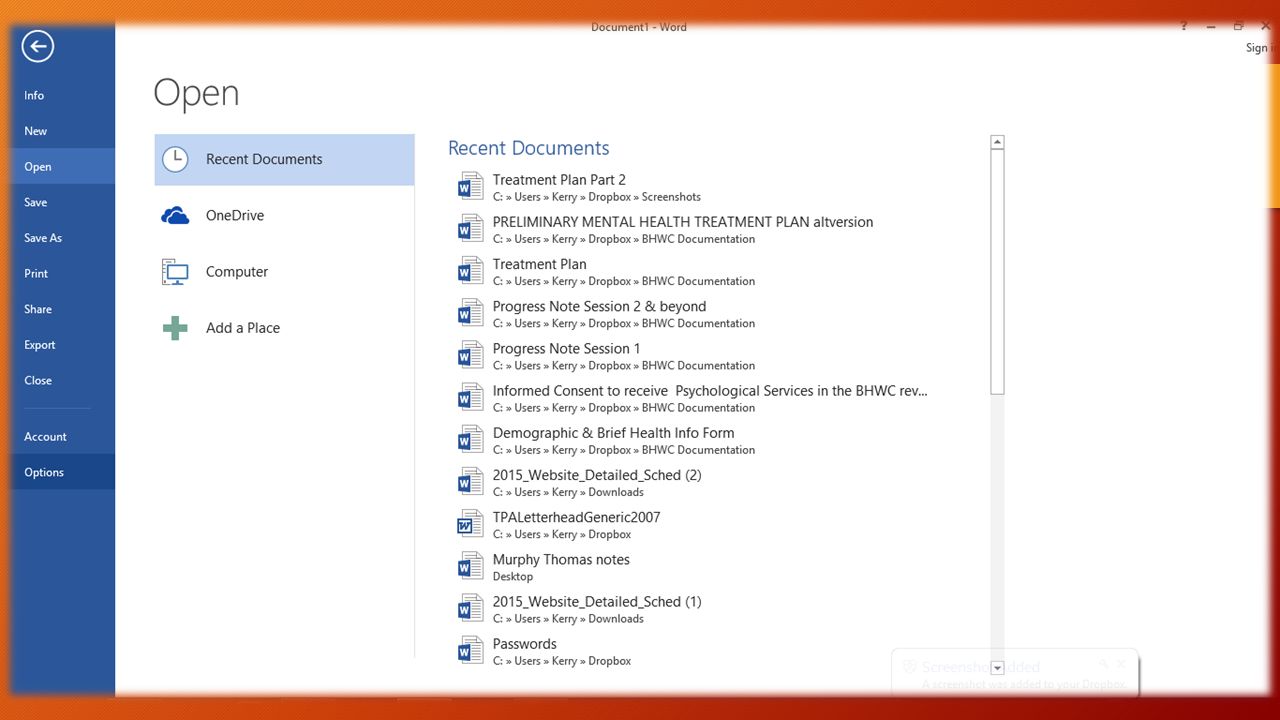Choose Close from the sidebar
Screen dimensions: 1280x720
pos(63,380)
